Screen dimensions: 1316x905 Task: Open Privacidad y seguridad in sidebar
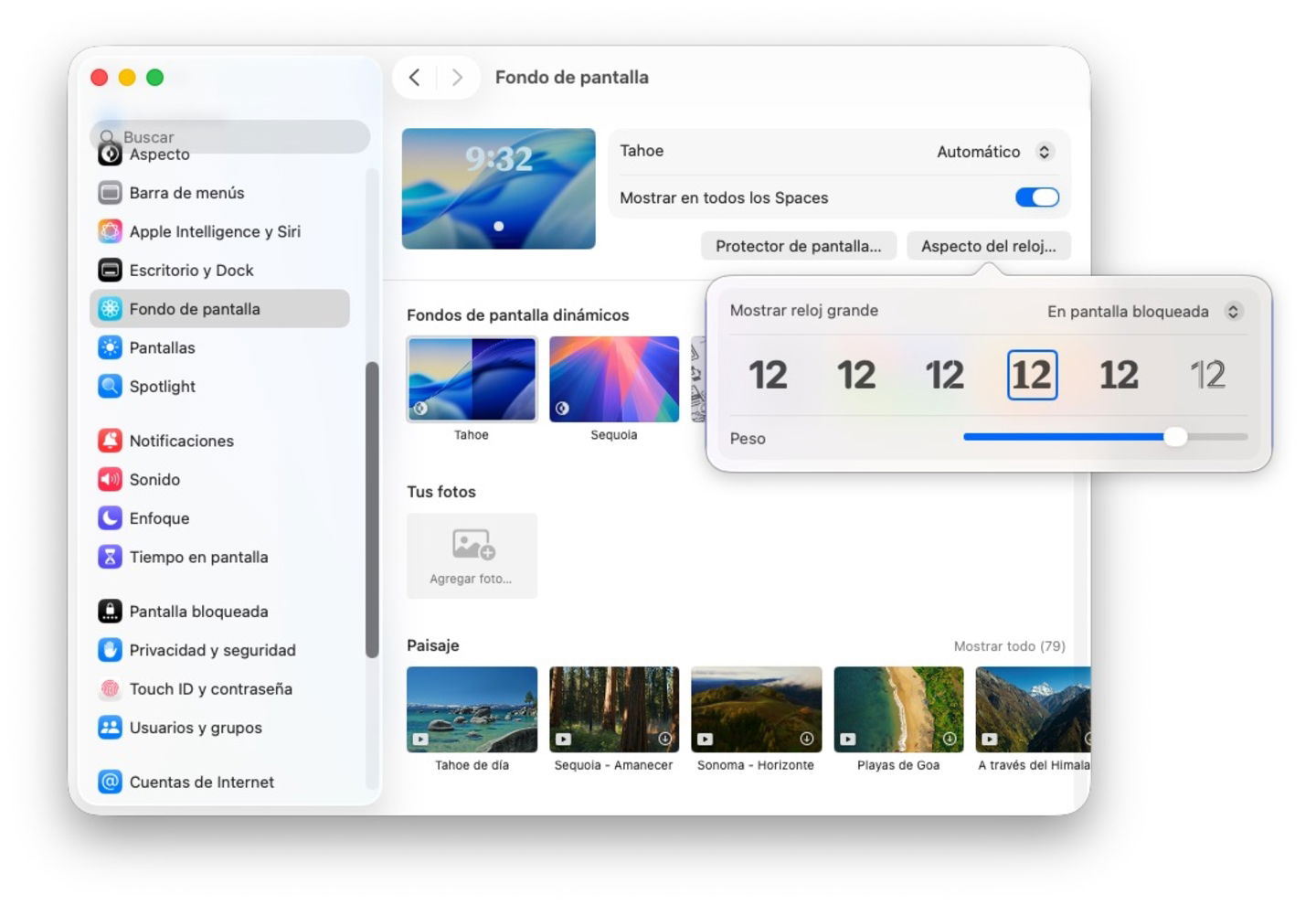(x=212, y=650)
